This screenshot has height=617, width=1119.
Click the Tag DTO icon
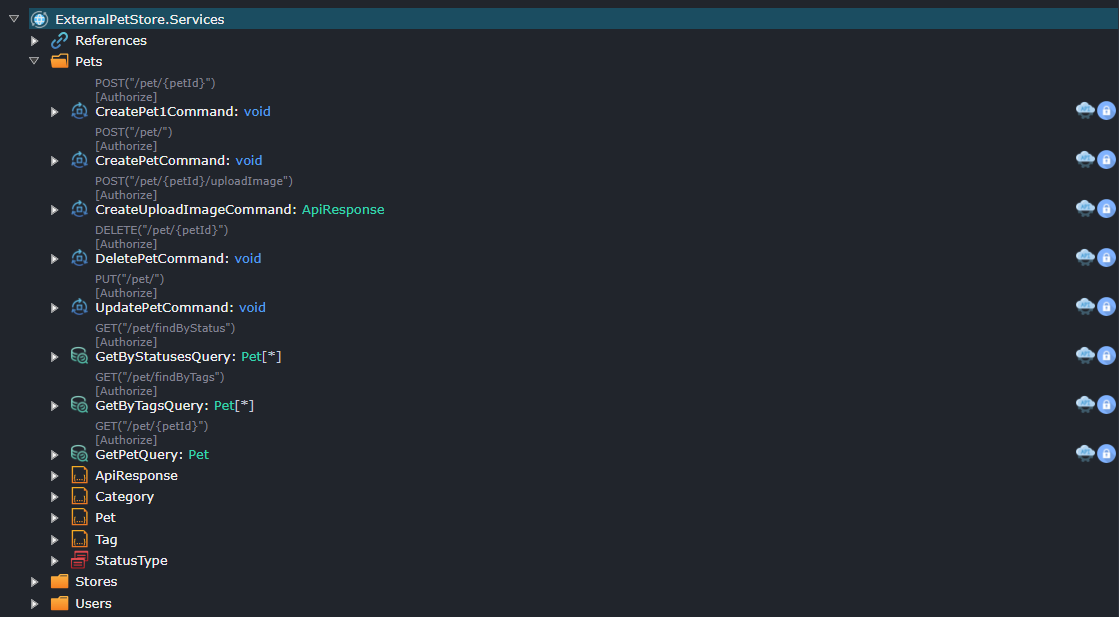pos(80,539)
